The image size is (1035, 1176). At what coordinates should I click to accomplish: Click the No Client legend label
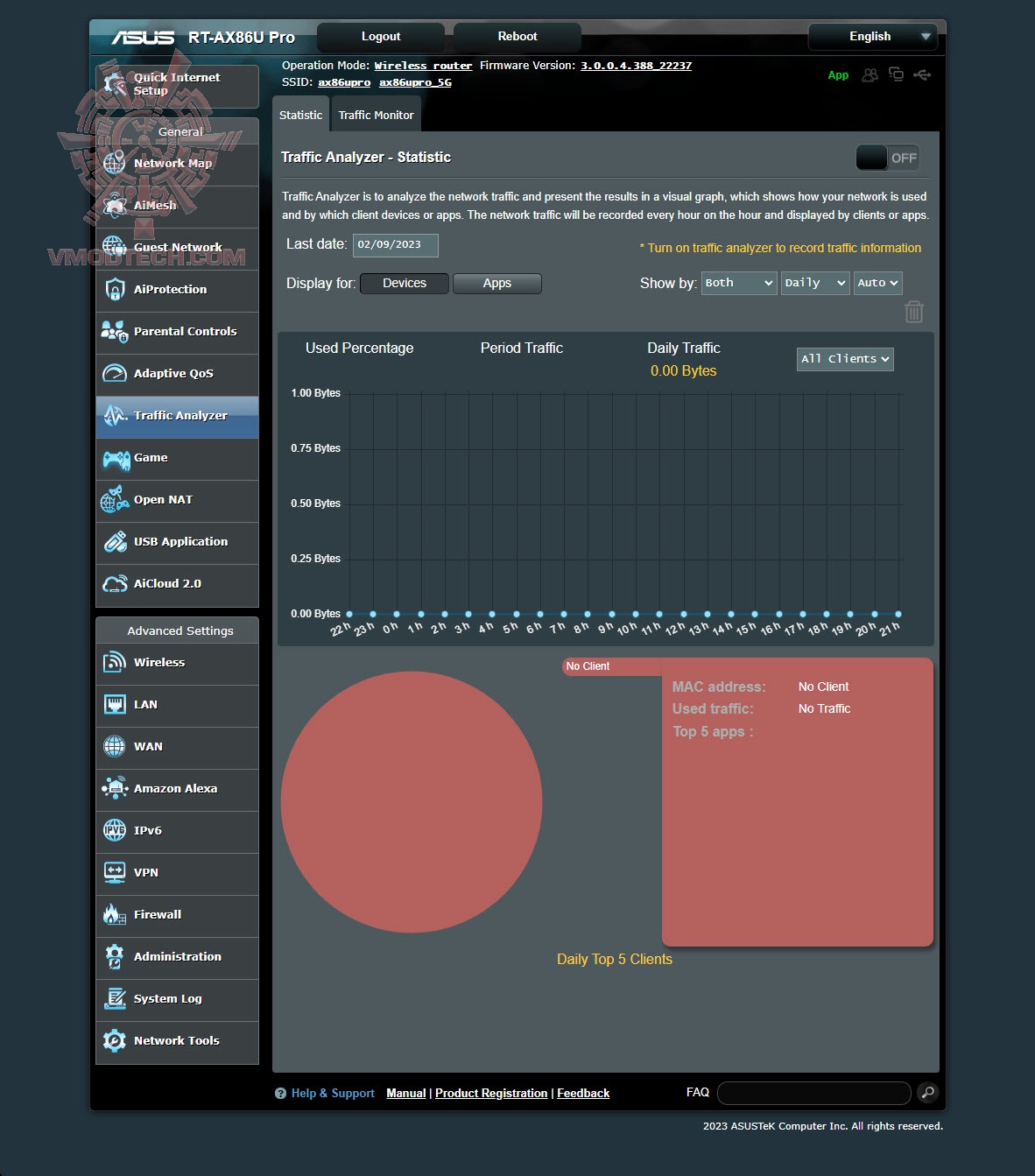588,666
